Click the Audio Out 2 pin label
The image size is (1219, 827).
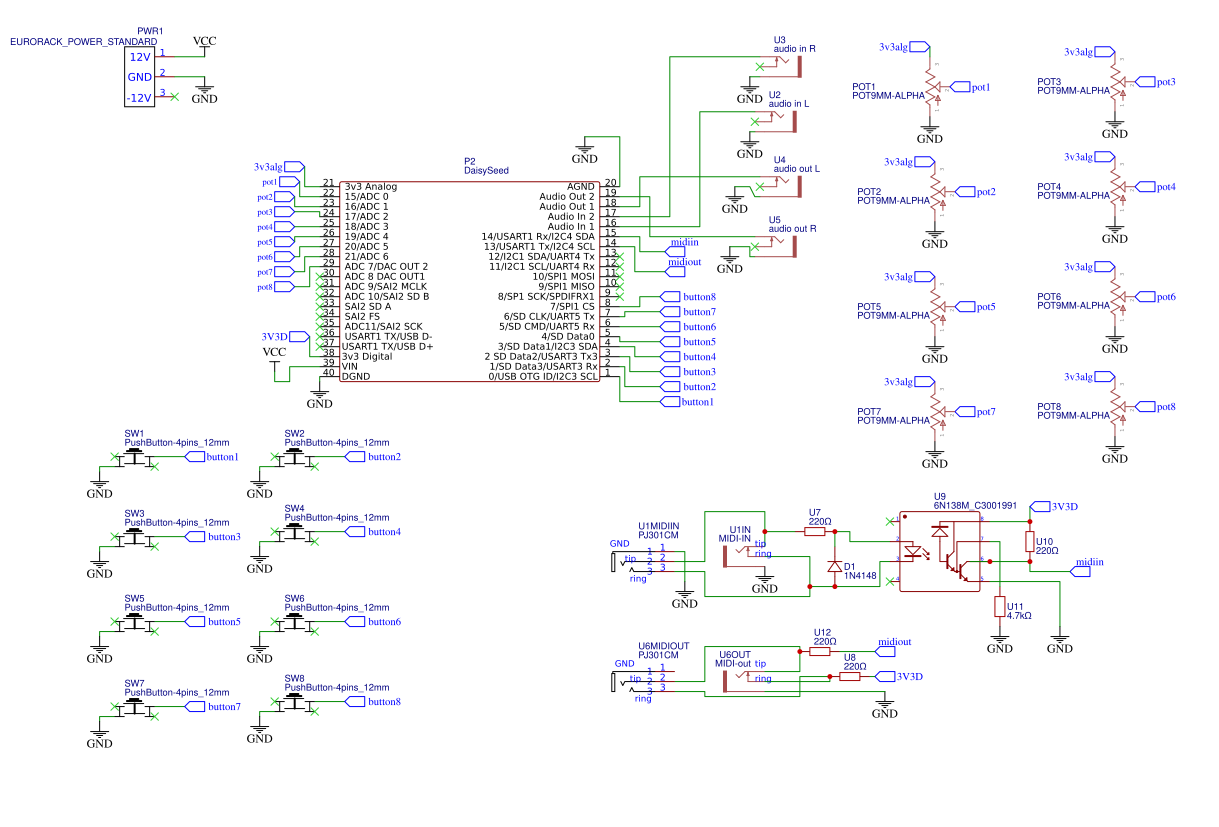[567, 196]
